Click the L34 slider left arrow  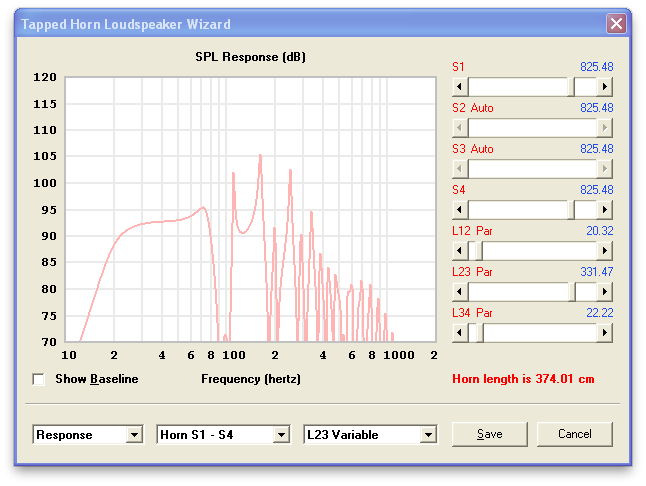point(460,332)
